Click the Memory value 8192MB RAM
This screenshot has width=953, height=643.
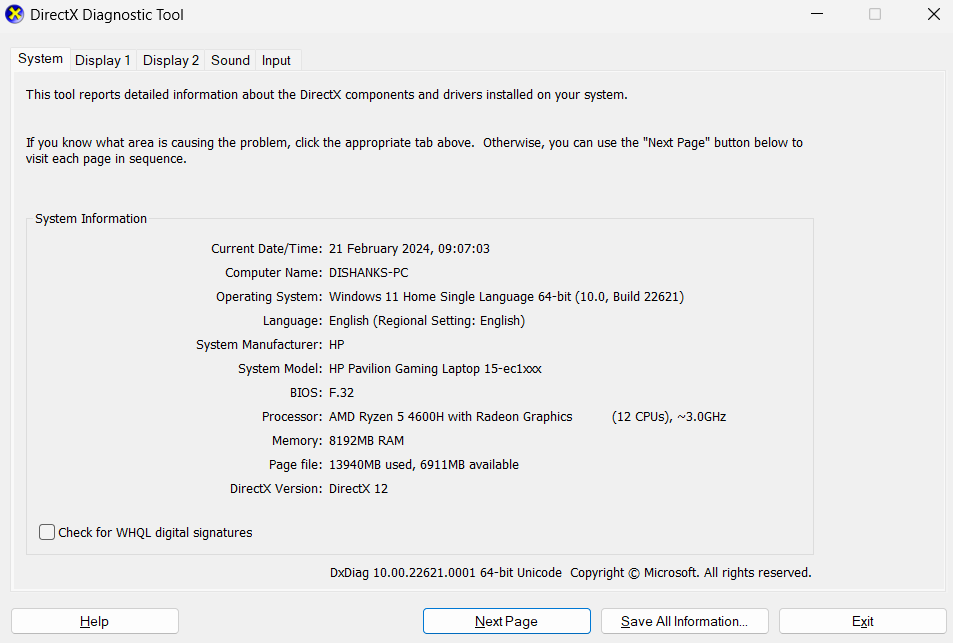click(366, 440)
